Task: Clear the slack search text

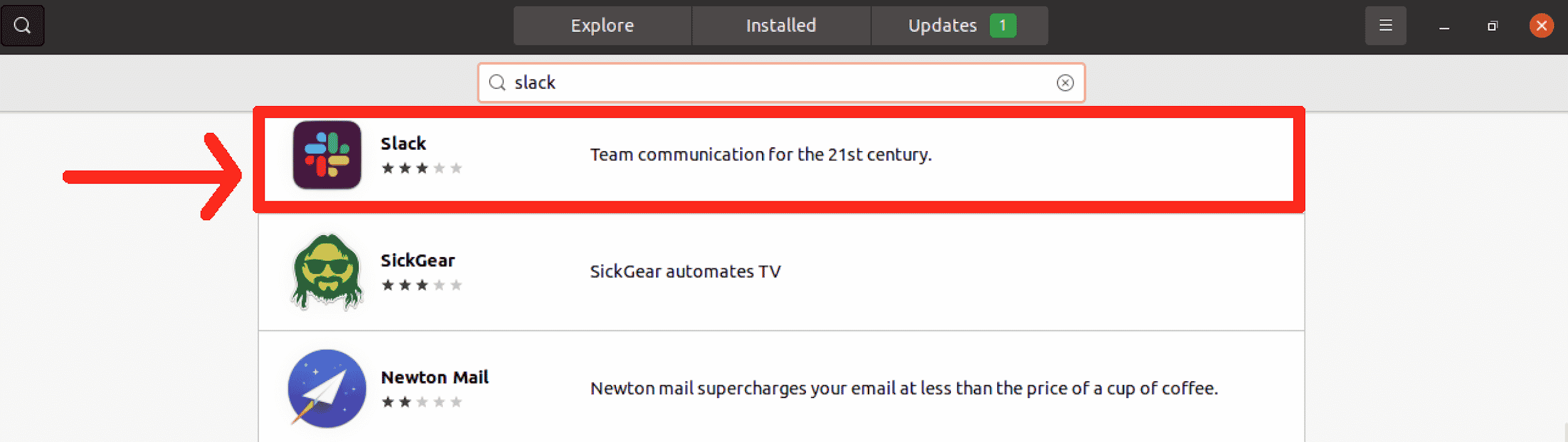Action: (x=1064, y=82)
